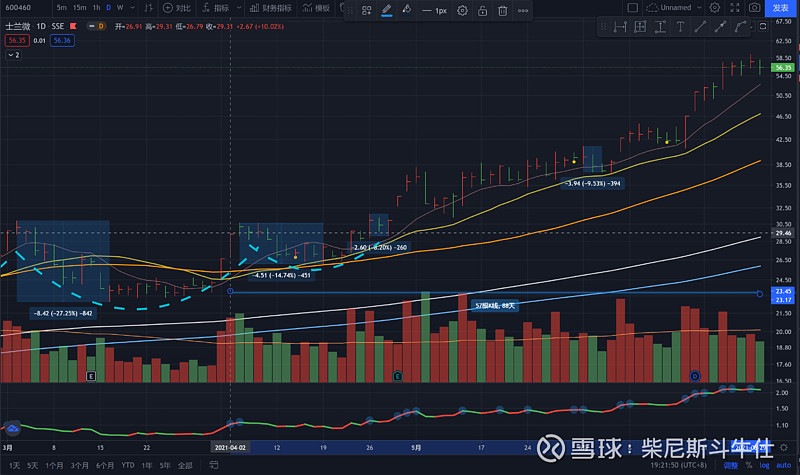The width and height of the screenshot is (800, 475).
Task: Select the date range measure tool
Action: click(x=620, y=27)
